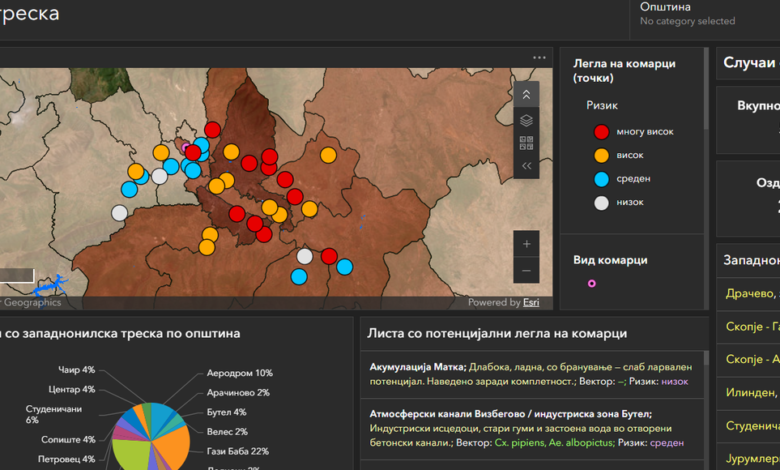Open the basemap gallery grid icon
Screen dimensions: 780x470
(526, 143)
